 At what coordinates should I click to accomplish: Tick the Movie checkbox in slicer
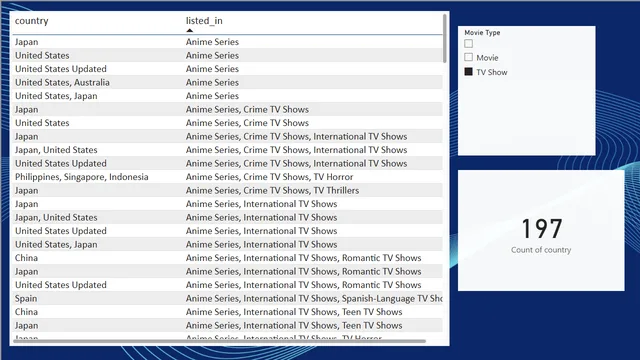[x=469, y=57]
